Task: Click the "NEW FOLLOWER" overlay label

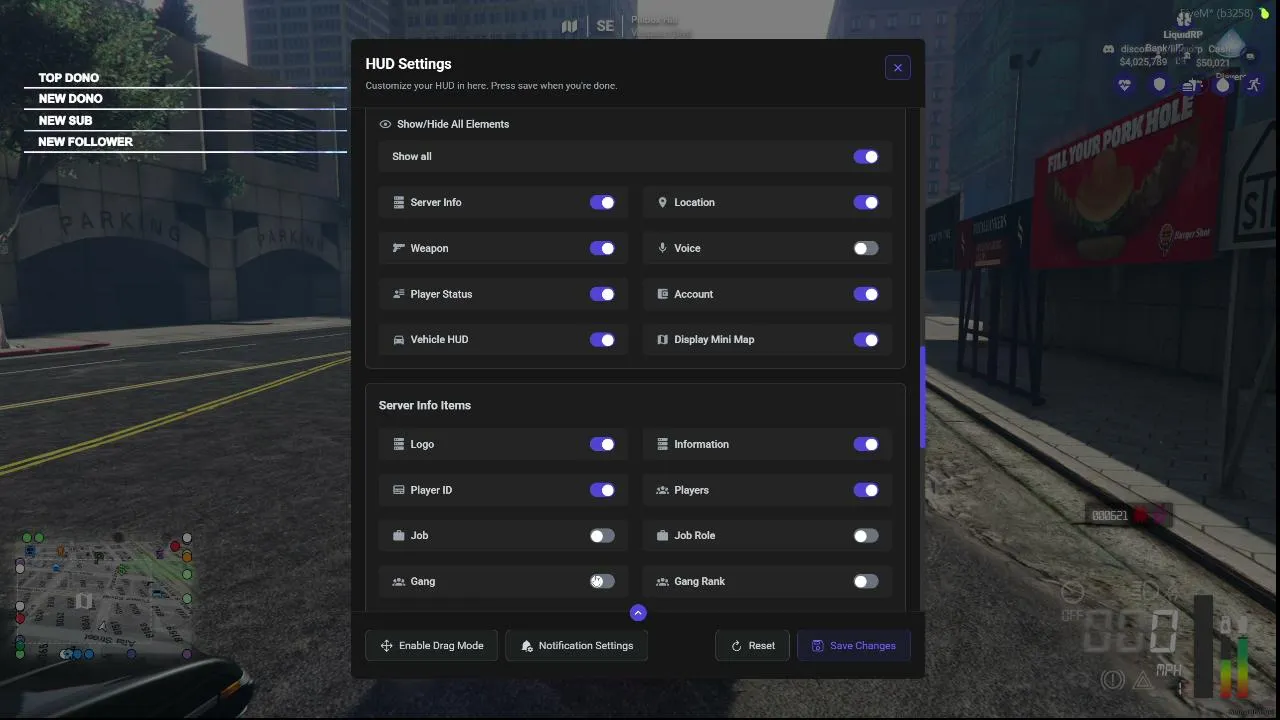Action: (x=85, y=142)
